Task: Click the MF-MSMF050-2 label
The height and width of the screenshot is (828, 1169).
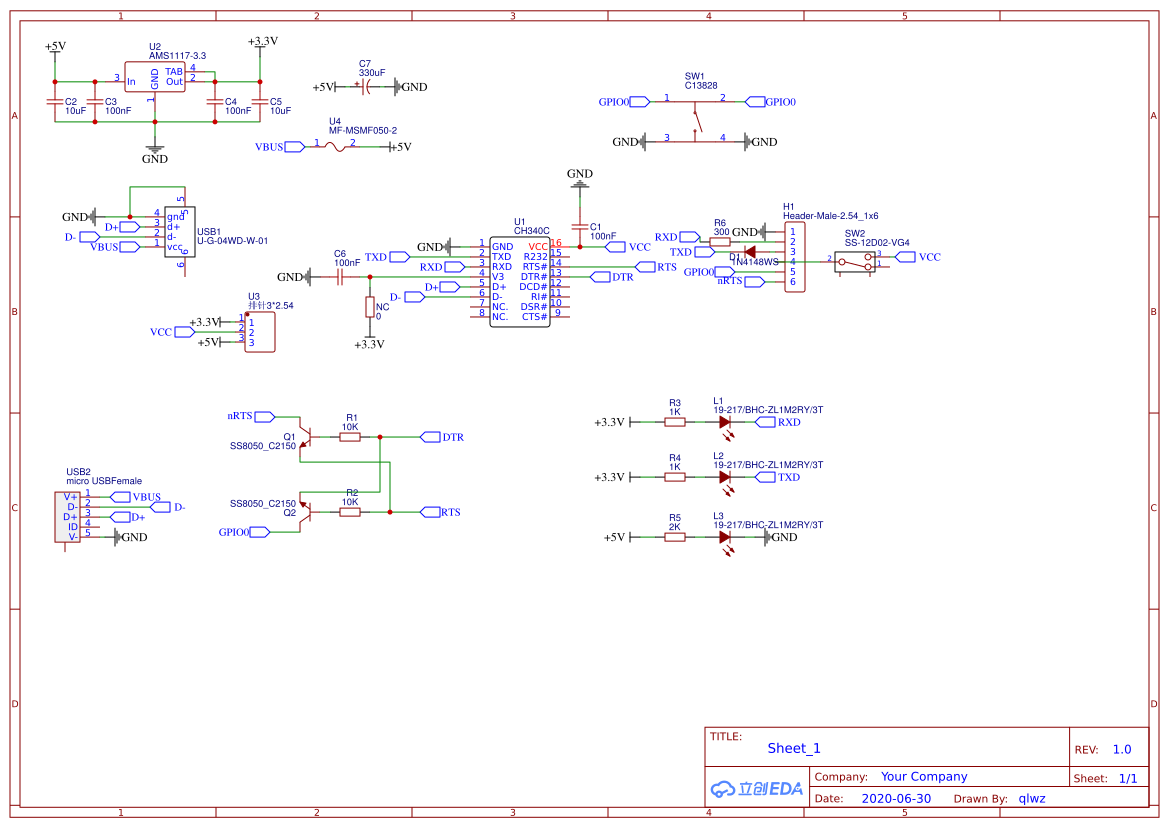Action: pos(363,130)
